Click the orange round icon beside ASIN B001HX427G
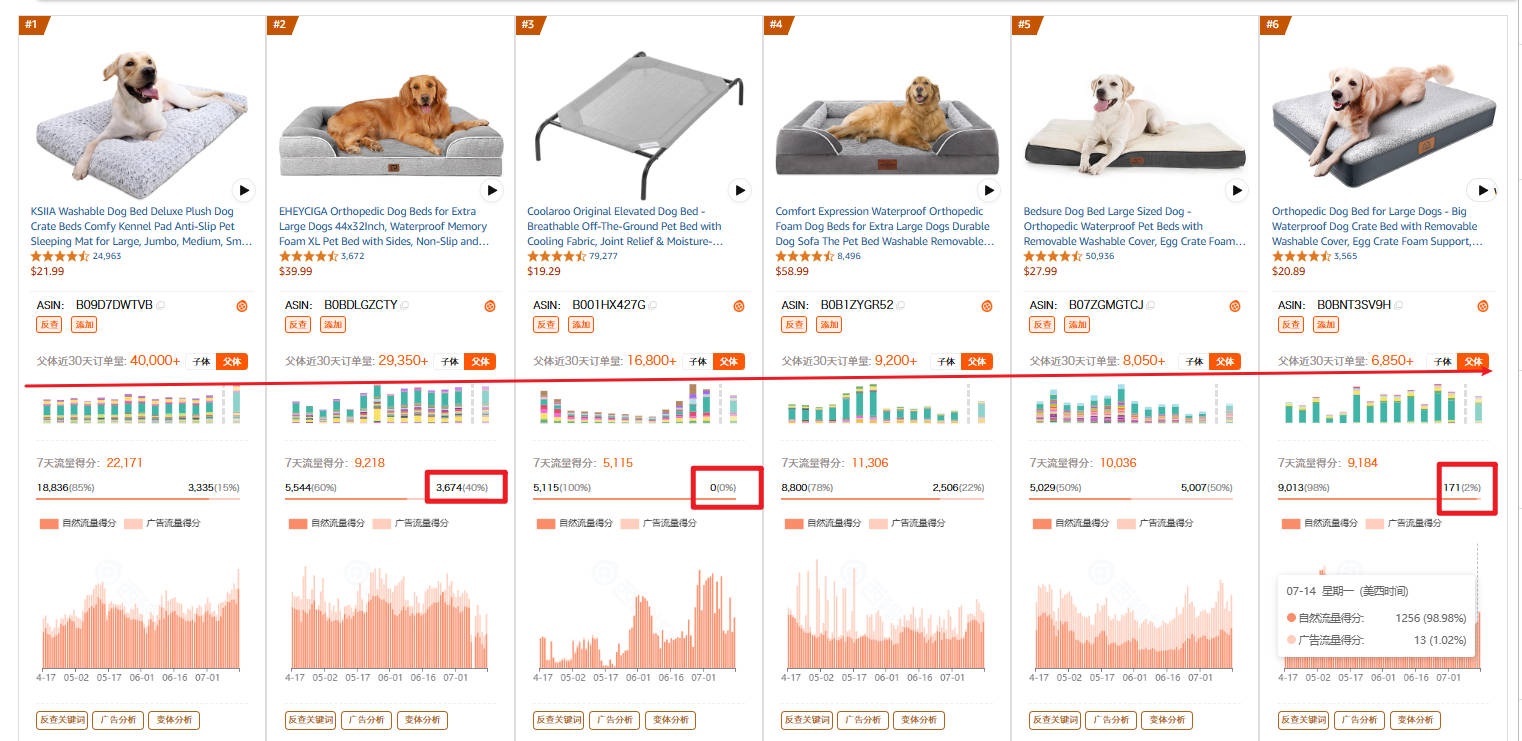 coord(739,306)
